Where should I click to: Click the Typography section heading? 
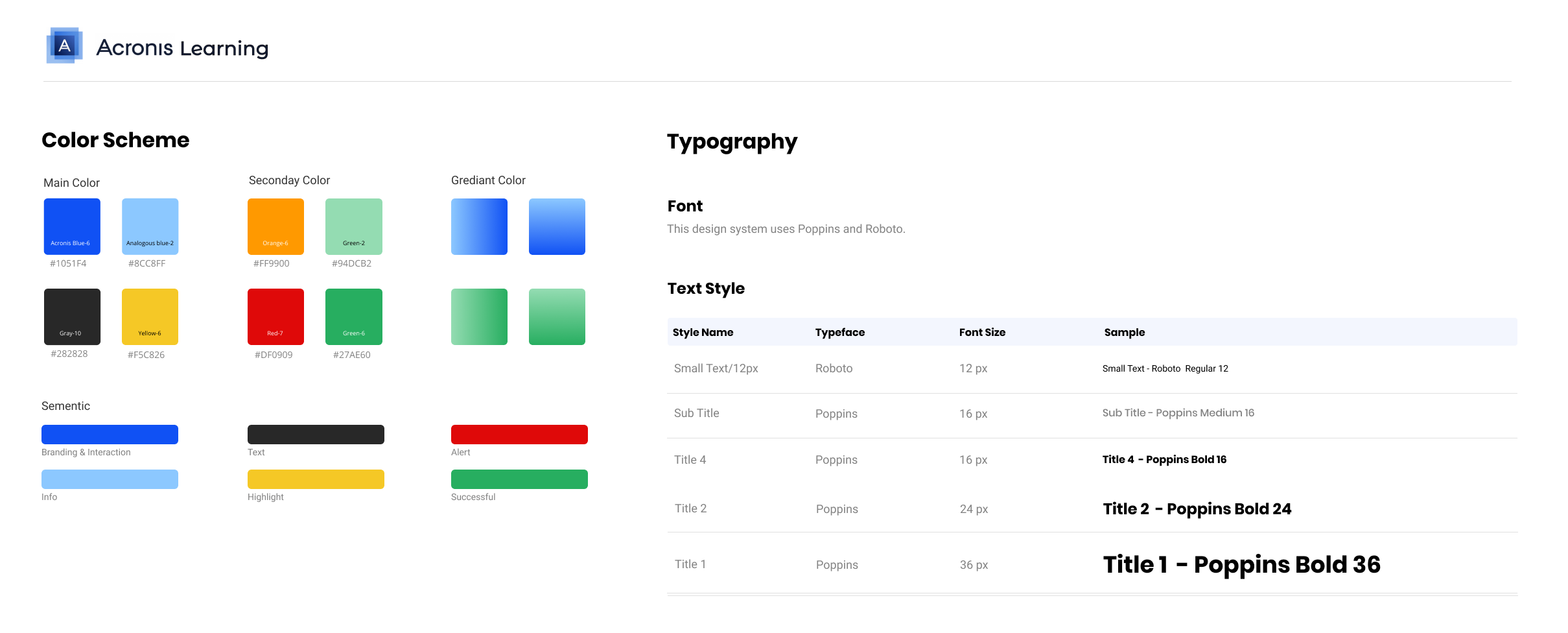coord(732,142)
